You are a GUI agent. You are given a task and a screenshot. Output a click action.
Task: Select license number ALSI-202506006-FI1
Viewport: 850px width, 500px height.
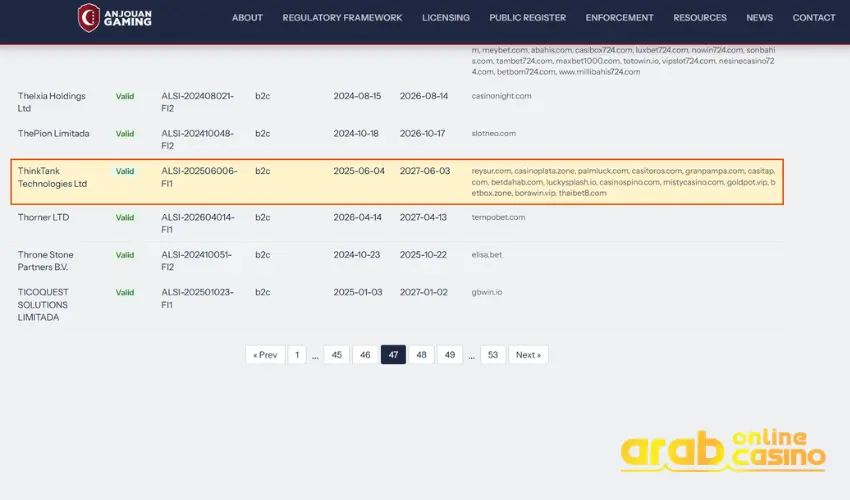[199, 177]
